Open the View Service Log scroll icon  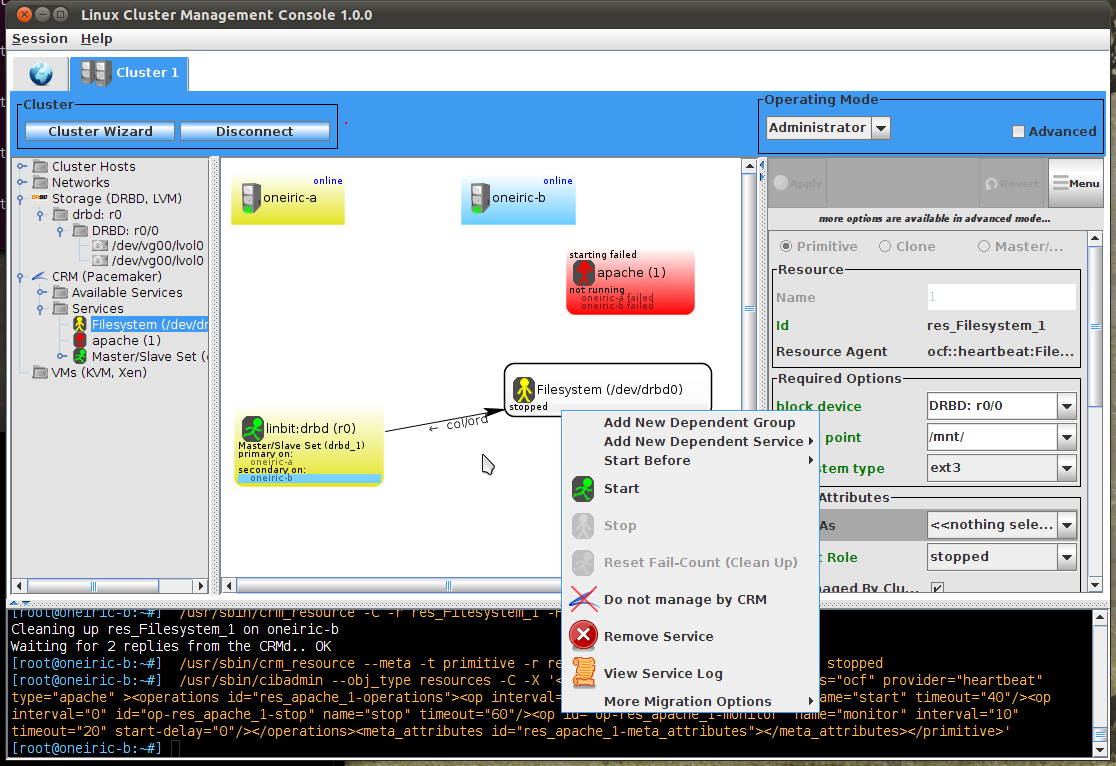(x=582, y=673)
